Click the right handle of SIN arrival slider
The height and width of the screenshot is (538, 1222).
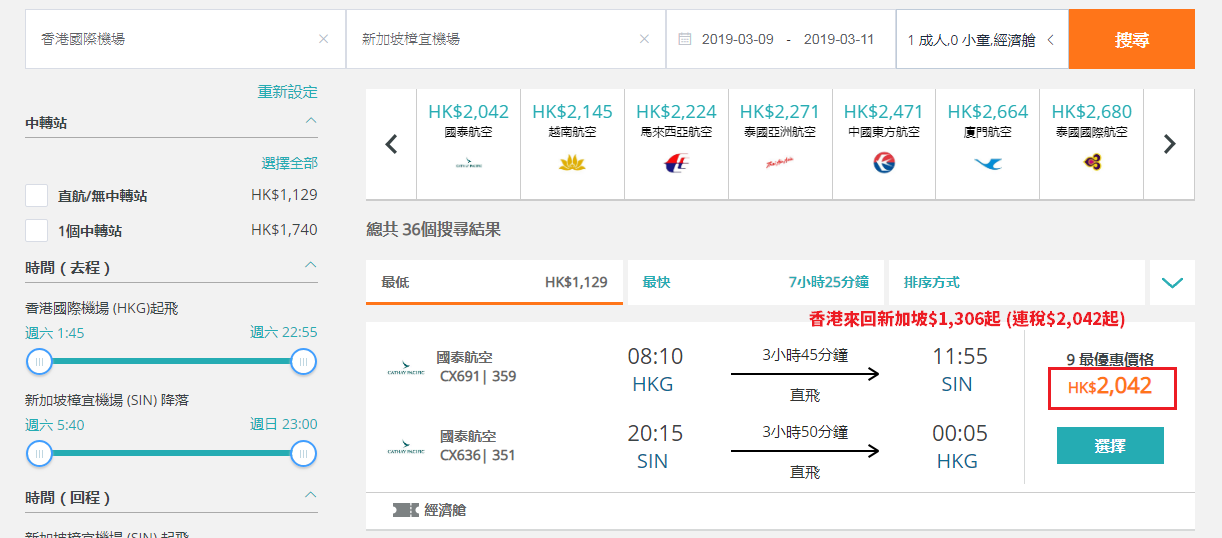click(x=303, y=453)
